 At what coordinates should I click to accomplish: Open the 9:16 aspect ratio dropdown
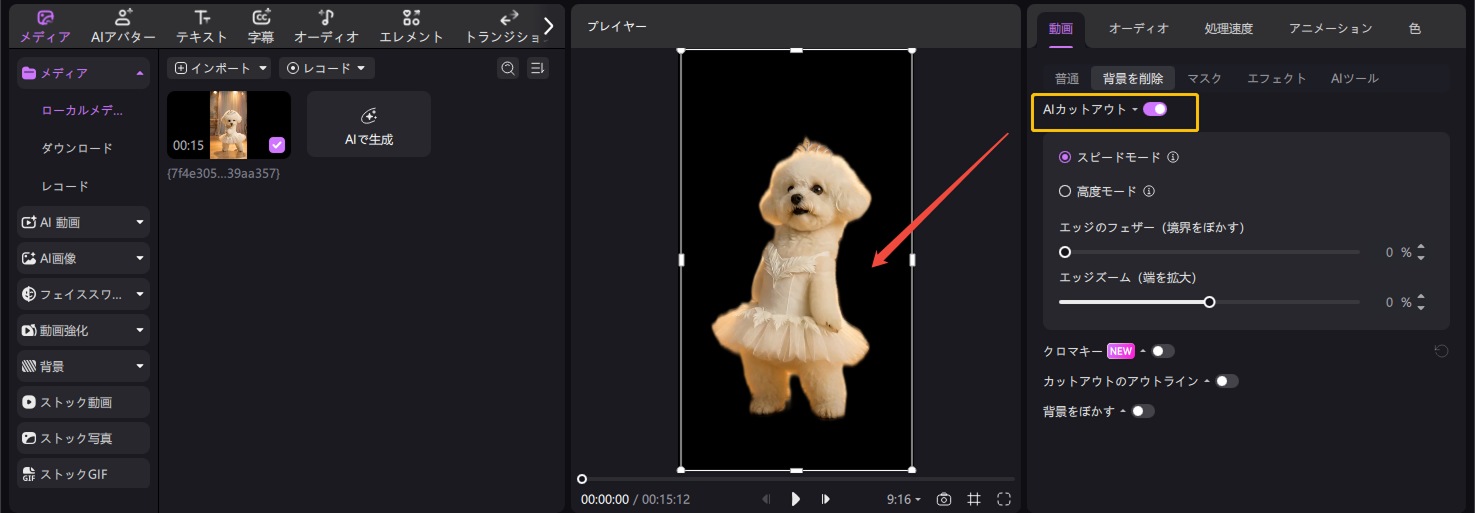point(903,499)
